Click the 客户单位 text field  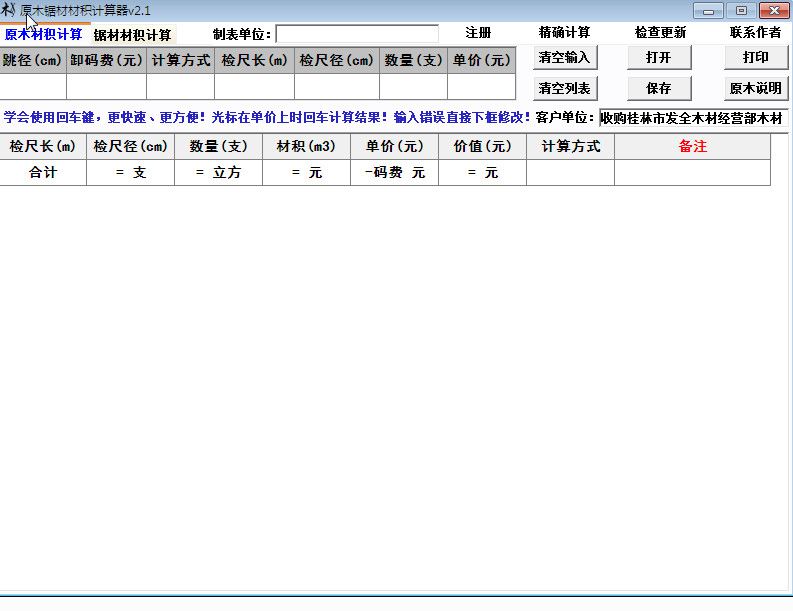(x=693, y=118)
